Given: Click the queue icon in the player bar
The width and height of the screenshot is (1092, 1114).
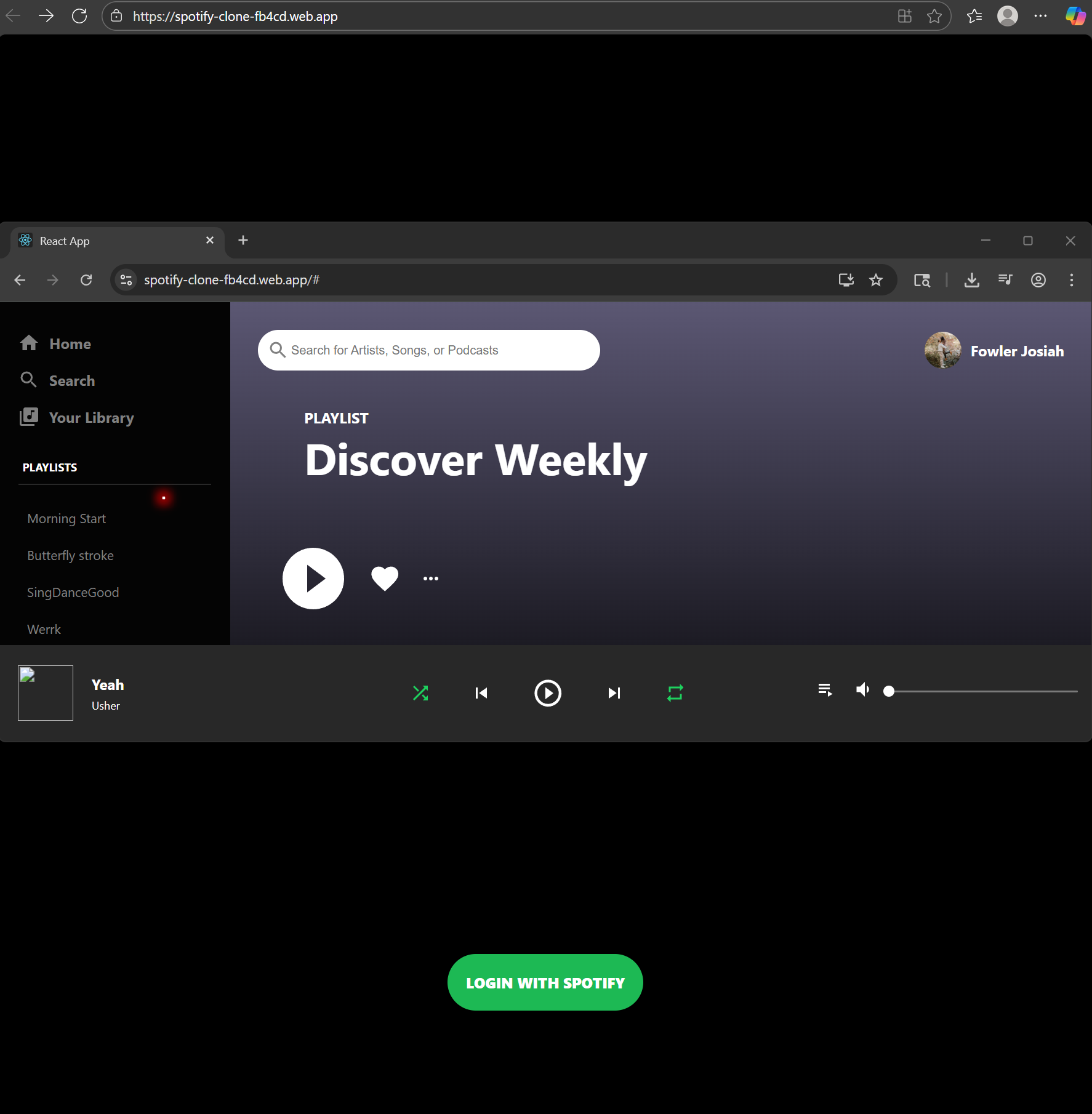Looking at the screenshot, I should (824, 690).
